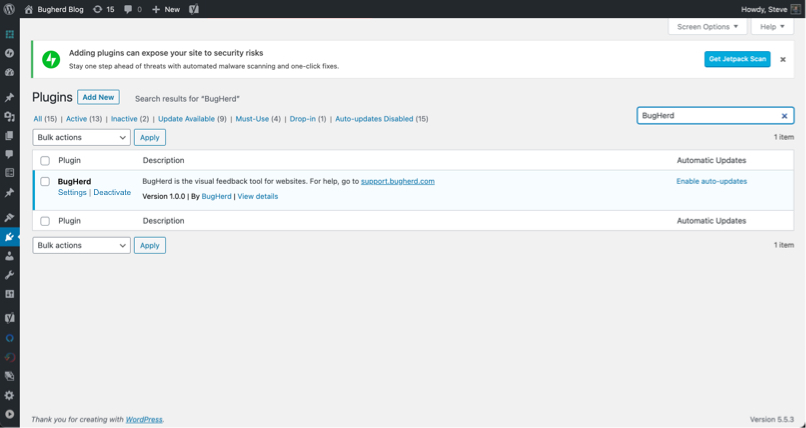Screen dimensions: 806x428
Task: Open View details for BugHerd
Action: [x=258, y=196]
